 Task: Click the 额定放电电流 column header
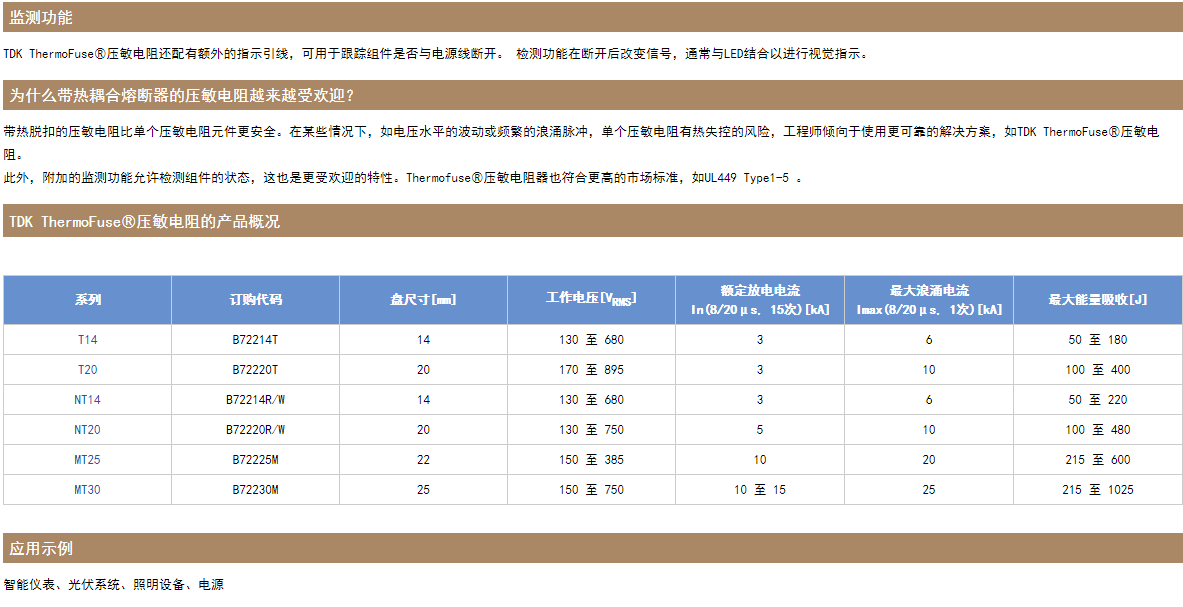coord(760,300)
